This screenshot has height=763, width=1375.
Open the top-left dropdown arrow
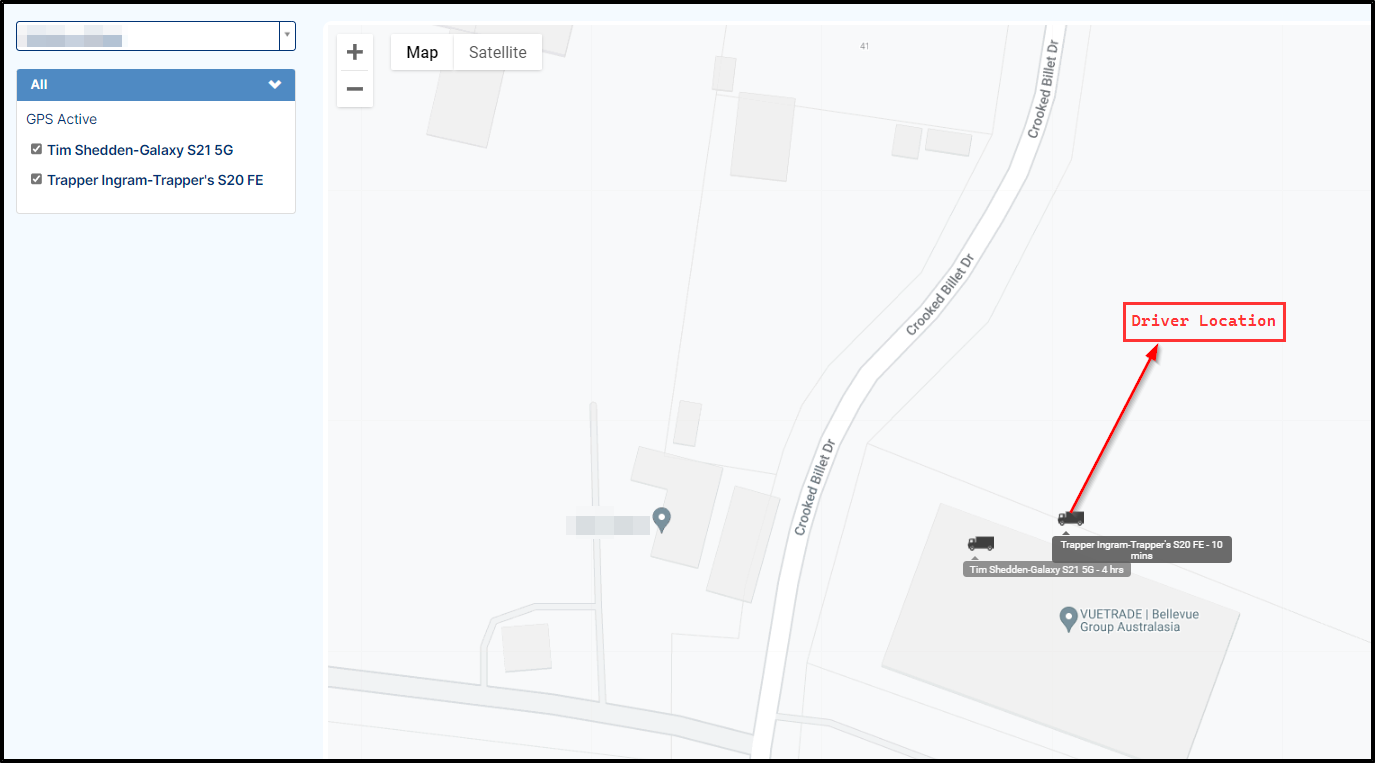pos(287,35)
